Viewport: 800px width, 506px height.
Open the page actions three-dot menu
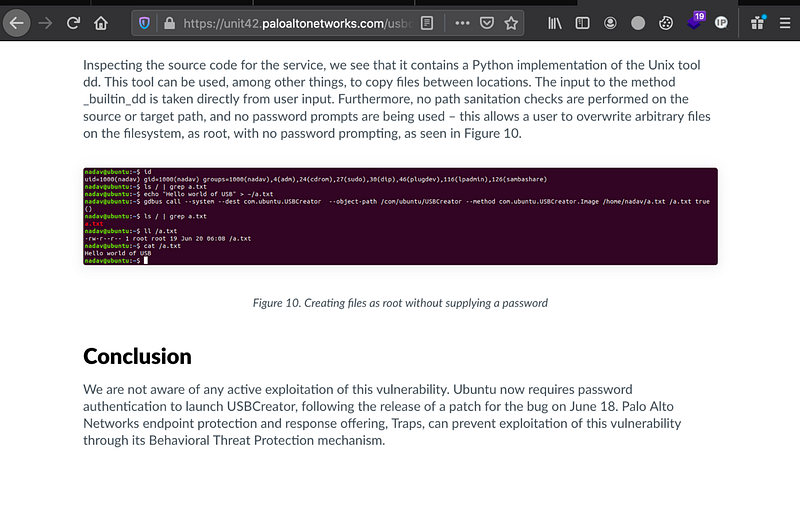coord(462,23)
